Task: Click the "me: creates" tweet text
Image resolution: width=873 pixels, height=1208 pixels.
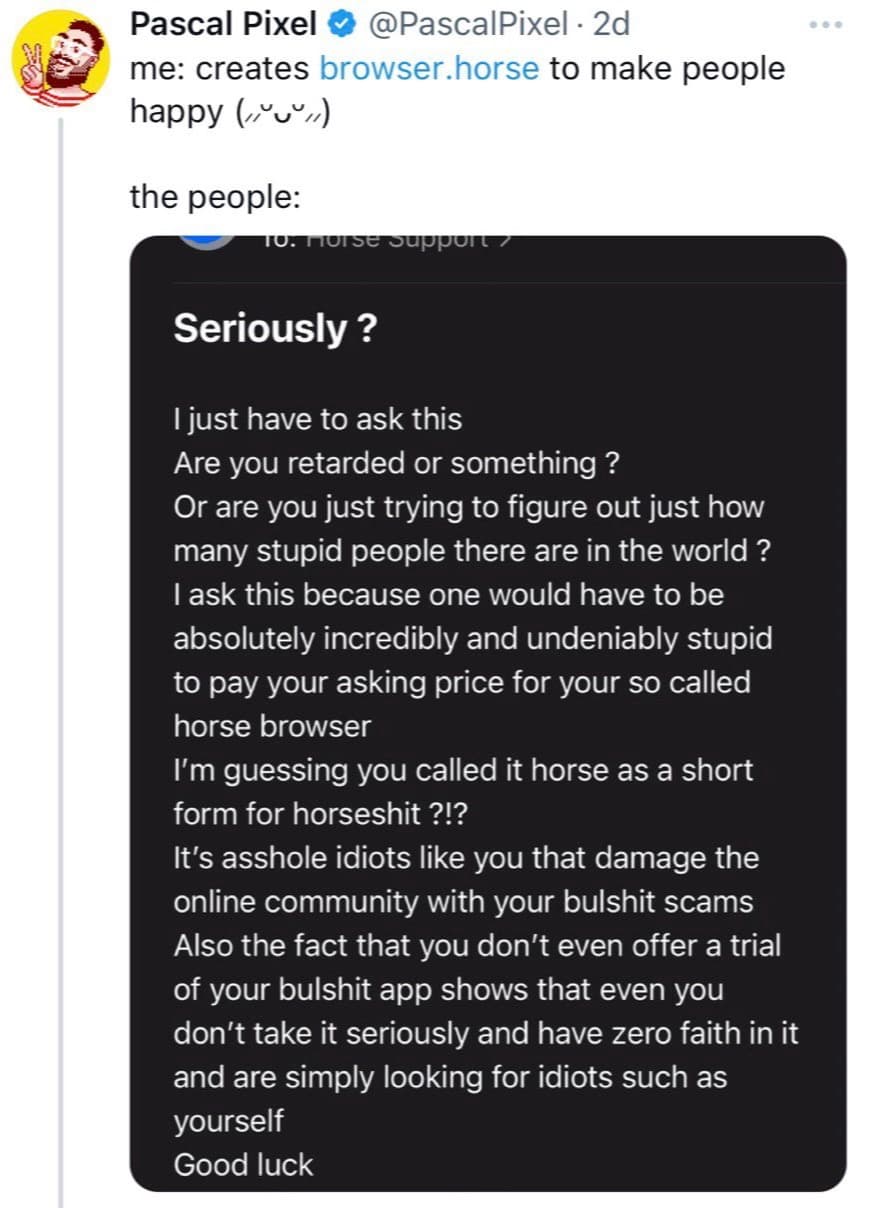Action: [x=220, y=68]
